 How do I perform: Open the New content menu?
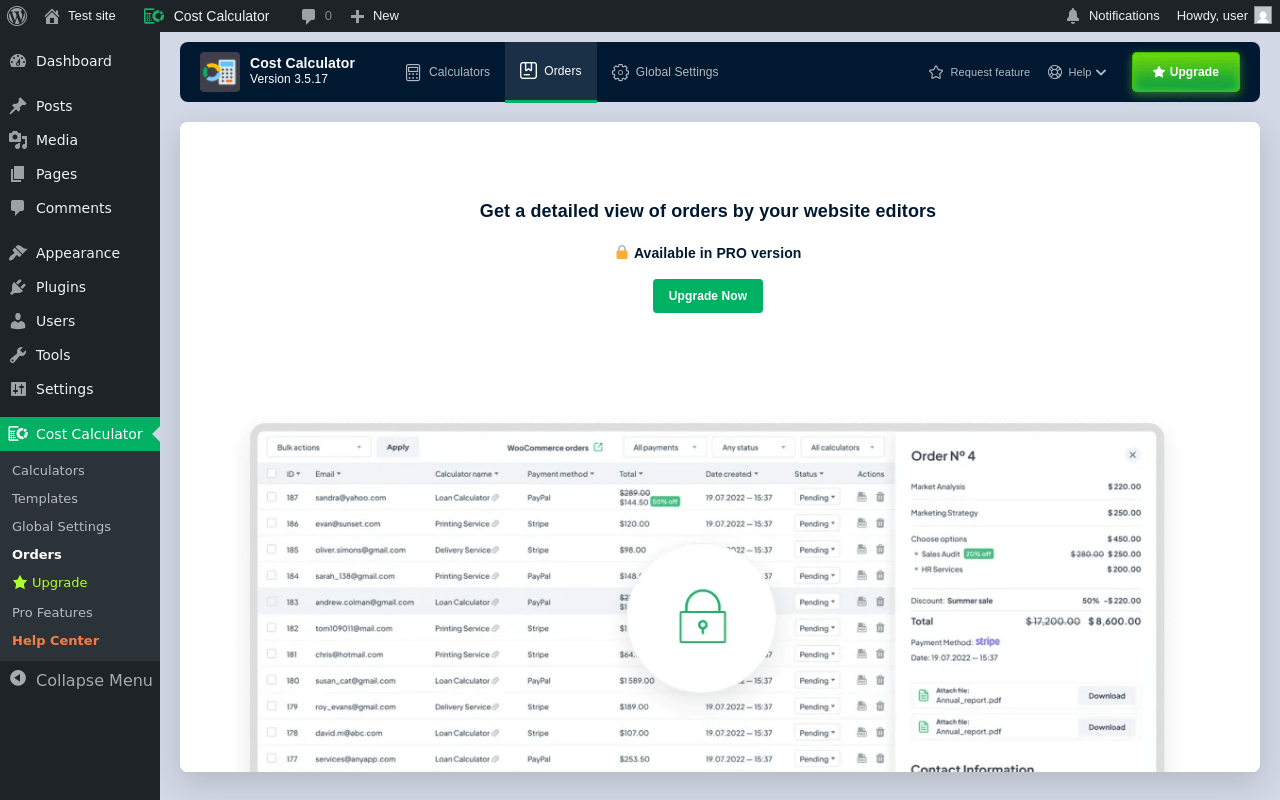[374, 15]
